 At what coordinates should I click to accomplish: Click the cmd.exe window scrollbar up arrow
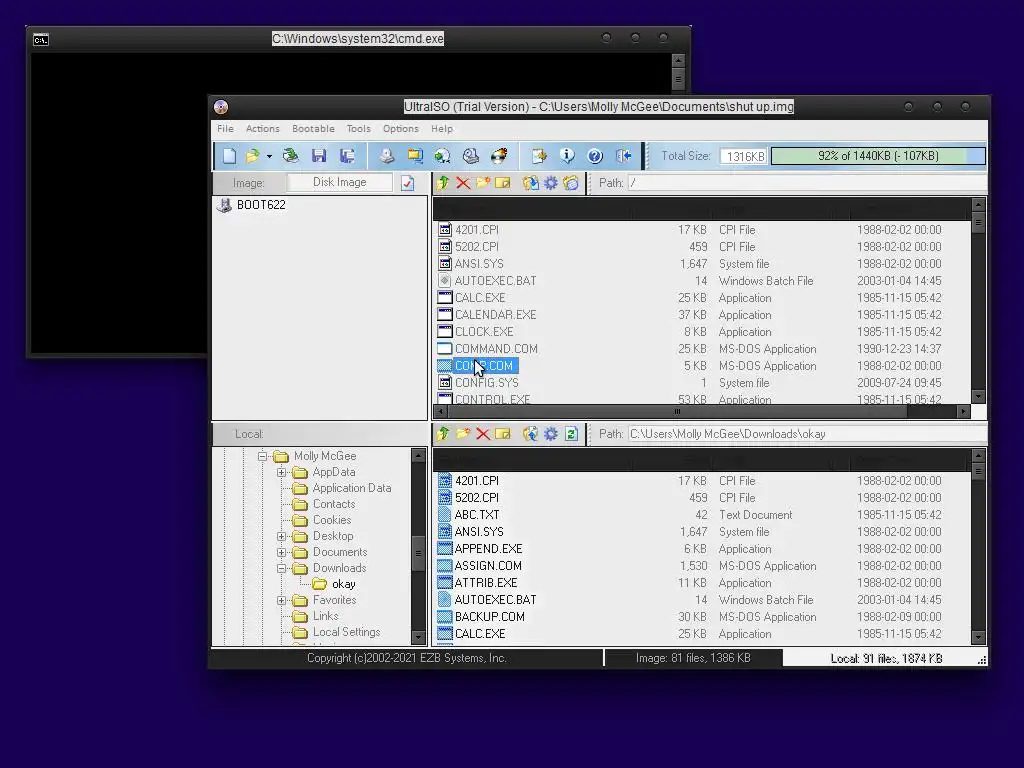(x=678, y=60)
